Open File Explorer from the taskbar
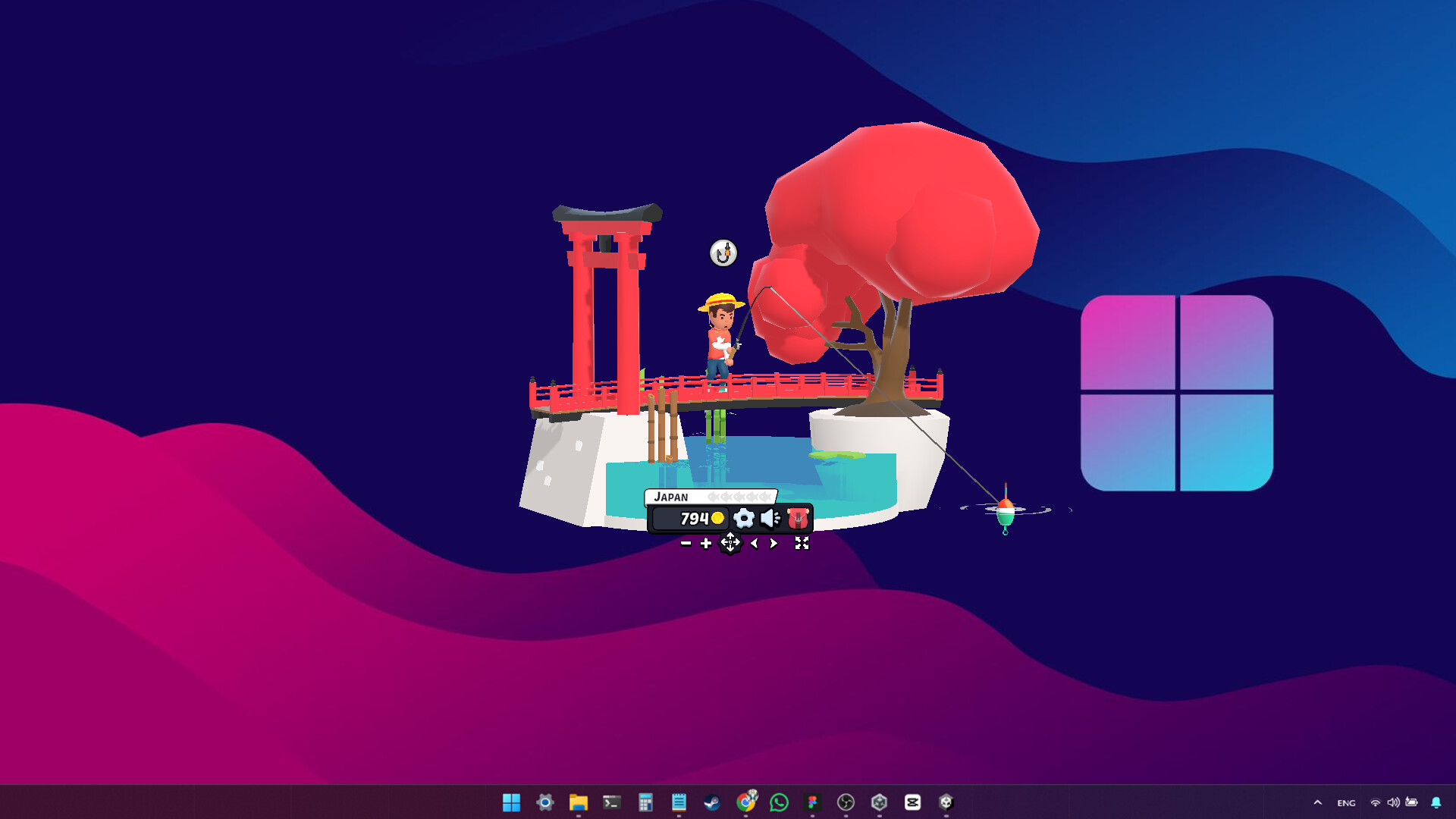The height and width of the screenshot is (819, 1456). click(x=579, y=802)
